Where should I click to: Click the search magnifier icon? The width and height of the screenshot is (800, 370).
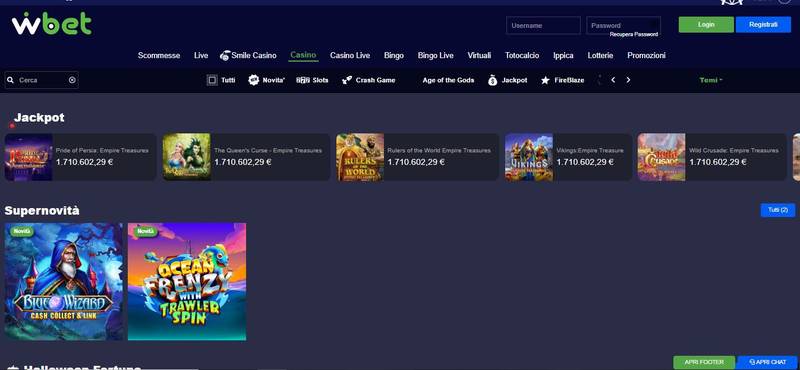click(x=11, y=80)
